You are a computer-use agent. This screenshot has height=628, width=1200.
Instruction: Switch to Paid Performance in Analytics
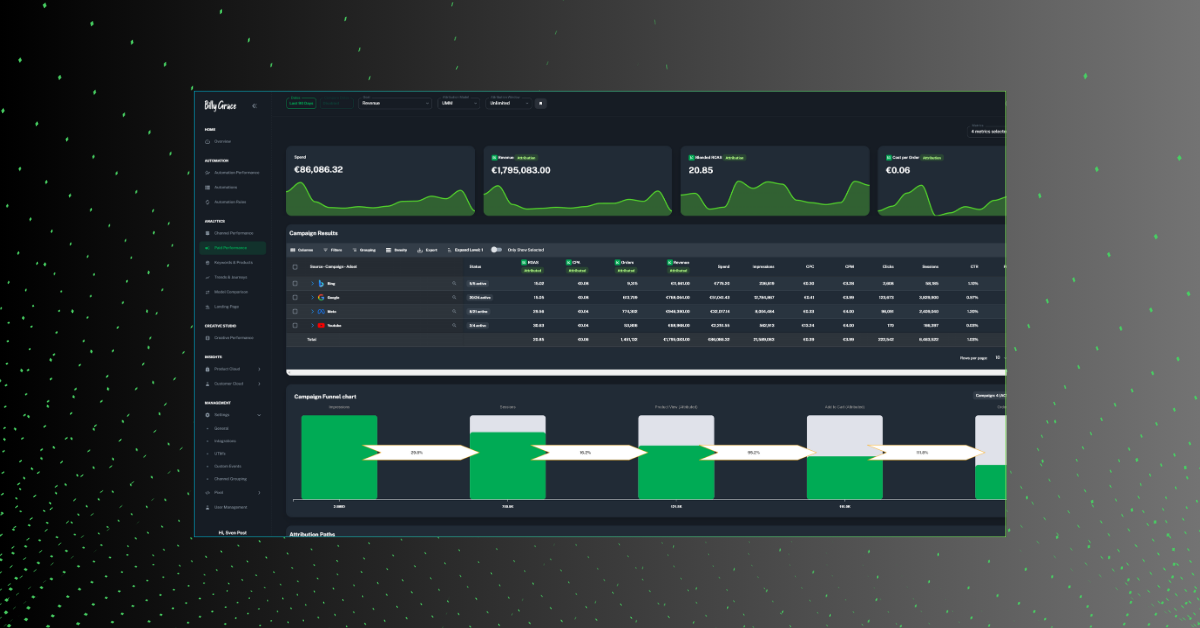(x=231, y=249)
